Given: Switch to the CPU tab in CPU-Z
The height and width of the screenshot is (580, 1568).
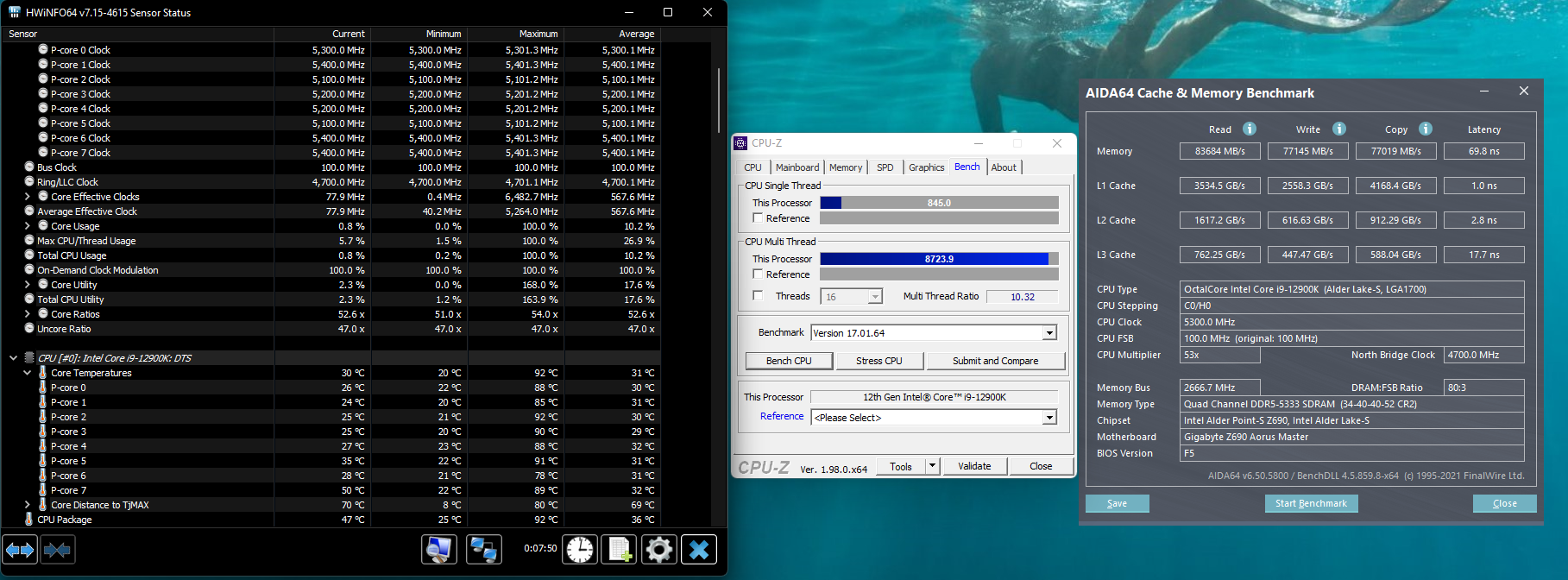Looking at the screenshot, I should click(753, 167).
